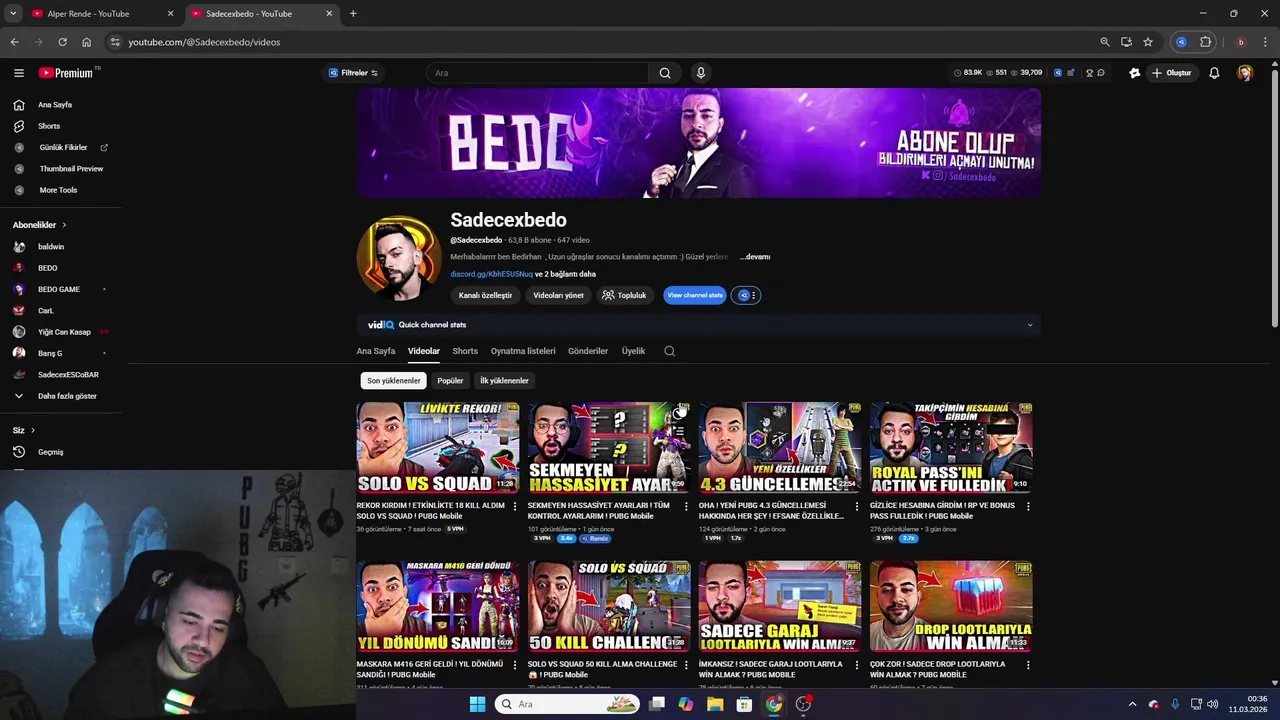Image resolution: width=1280 pixels, height=720 pixels.
Task: Open vidIQ extension icon in YouTube header
Action: (x=1059, y=73)
